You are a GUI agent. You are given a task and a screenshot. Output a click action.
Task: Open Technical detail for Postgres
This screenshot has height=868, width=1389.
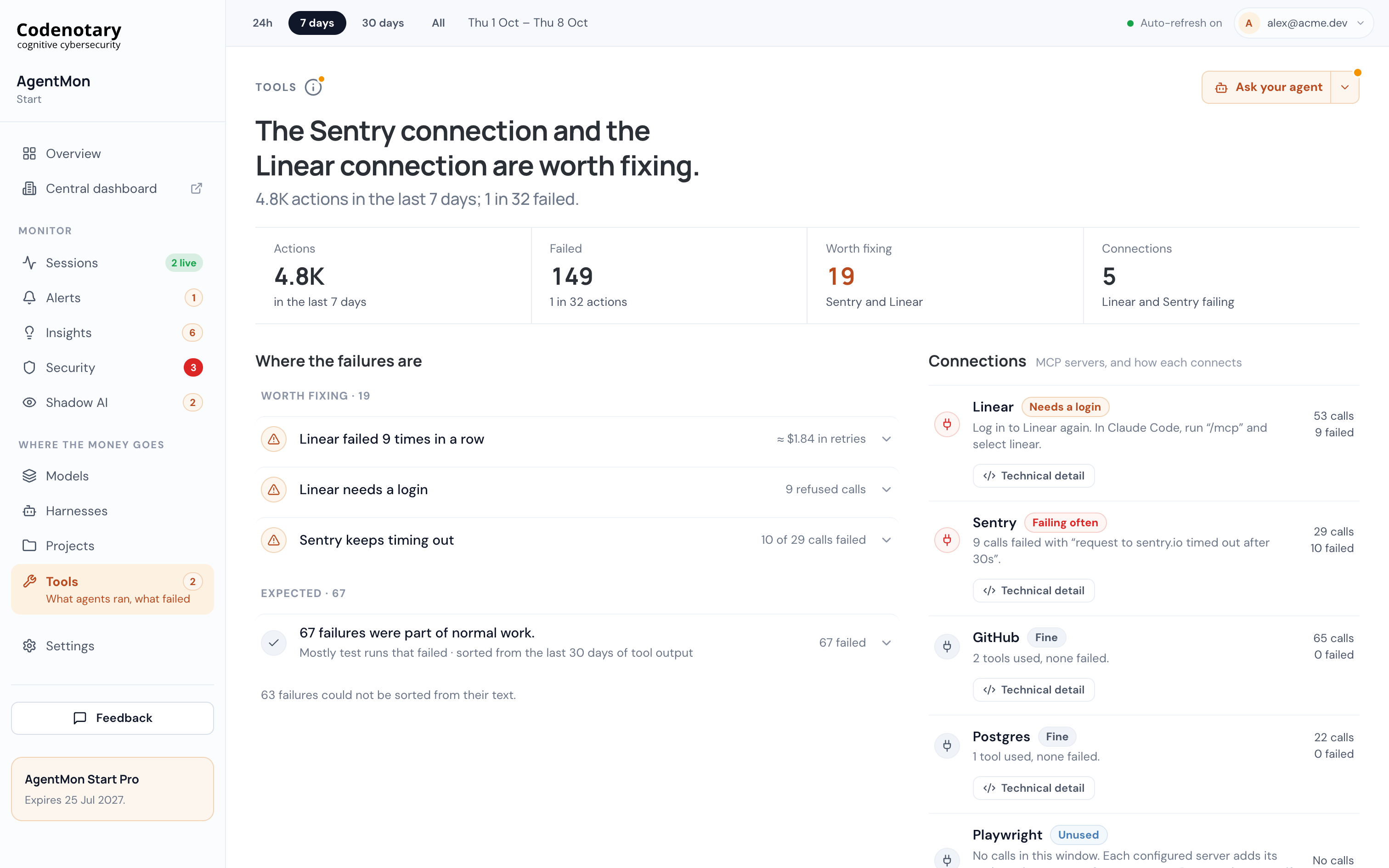click(1034, 788)
